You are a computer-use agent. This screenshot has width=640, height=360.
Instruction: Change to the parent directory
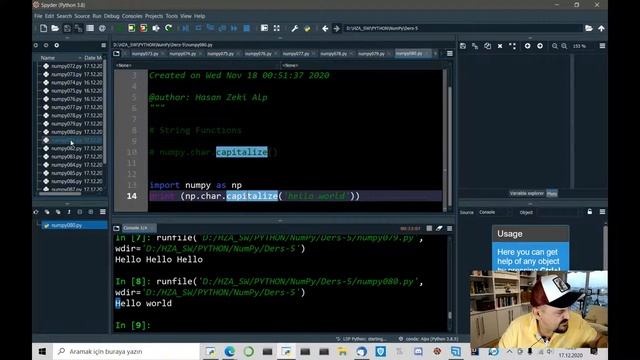[x=601, y=28]
